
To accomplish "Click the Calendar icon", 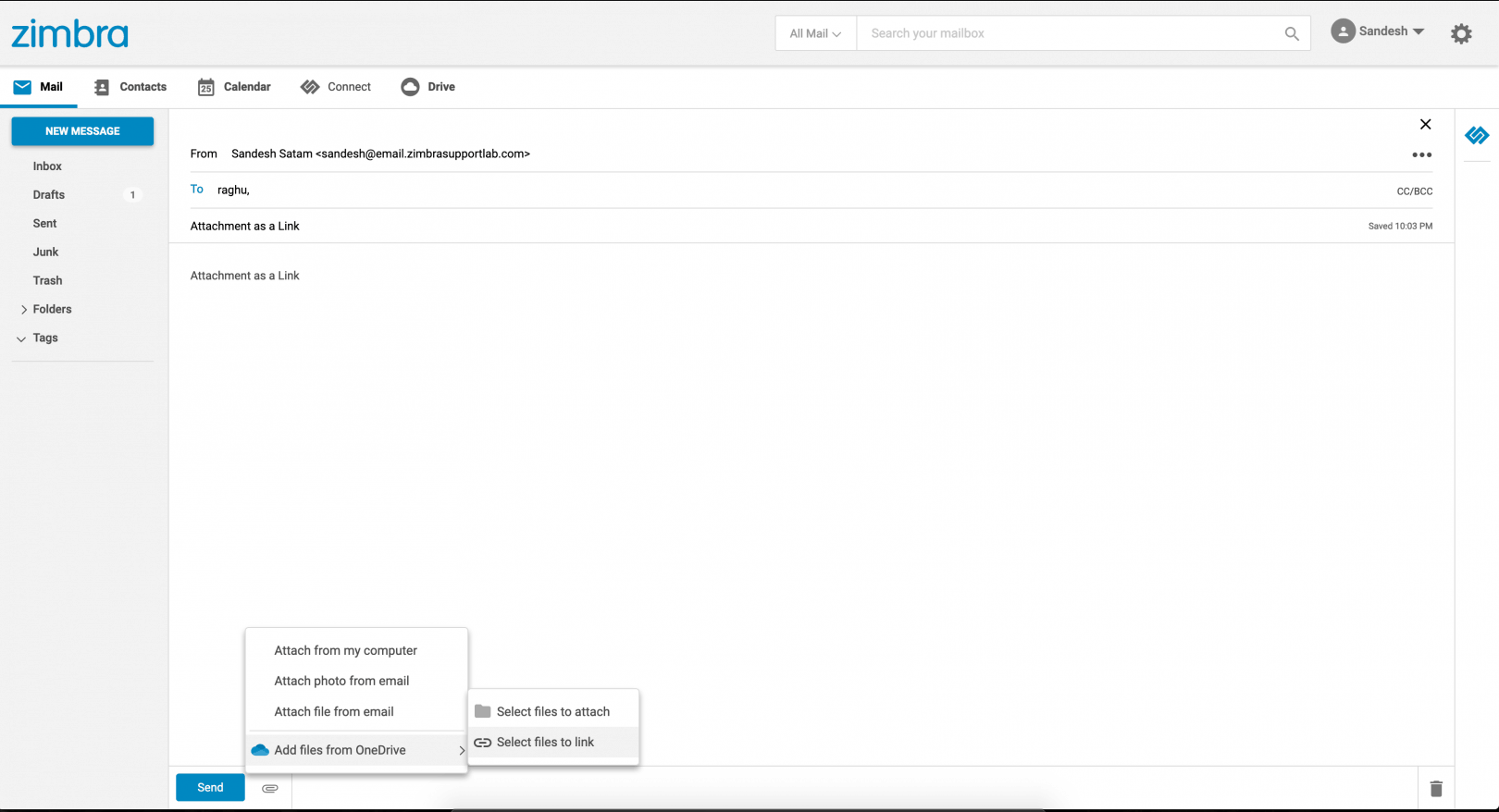I will click(205, 87).
